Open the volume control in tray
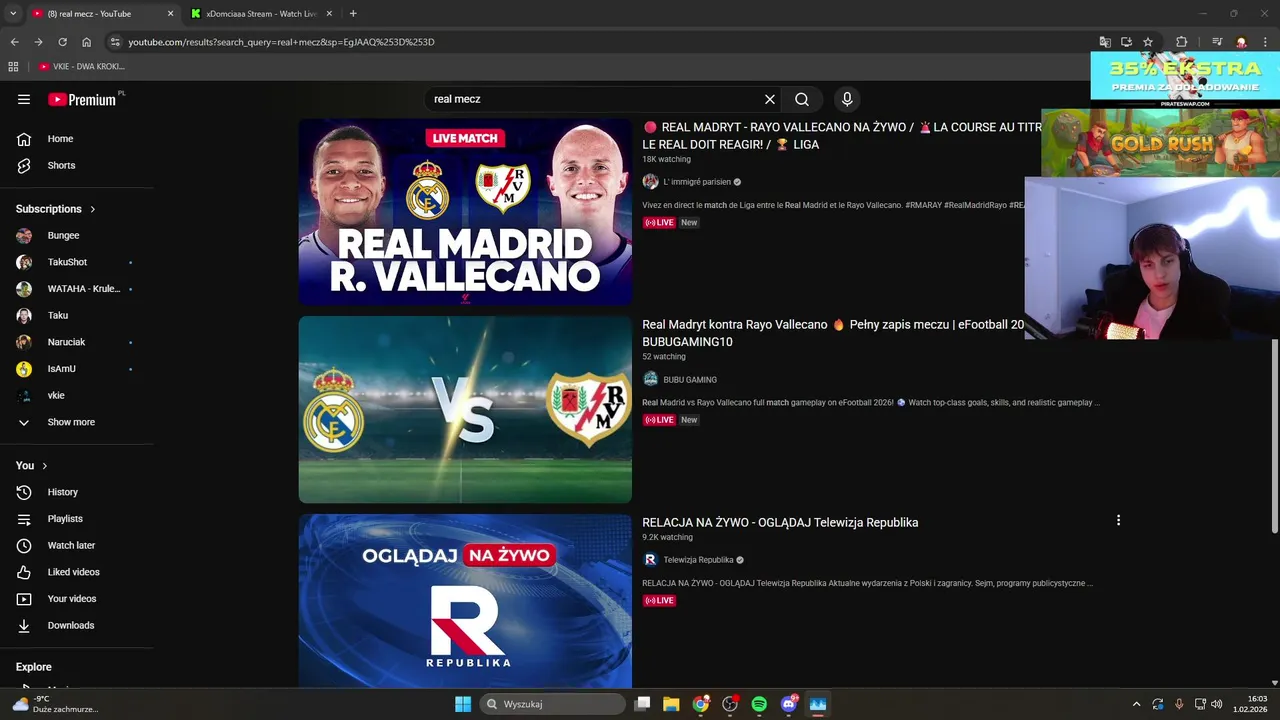This screenshot has height=720, width=1280. coord(1217,704)
